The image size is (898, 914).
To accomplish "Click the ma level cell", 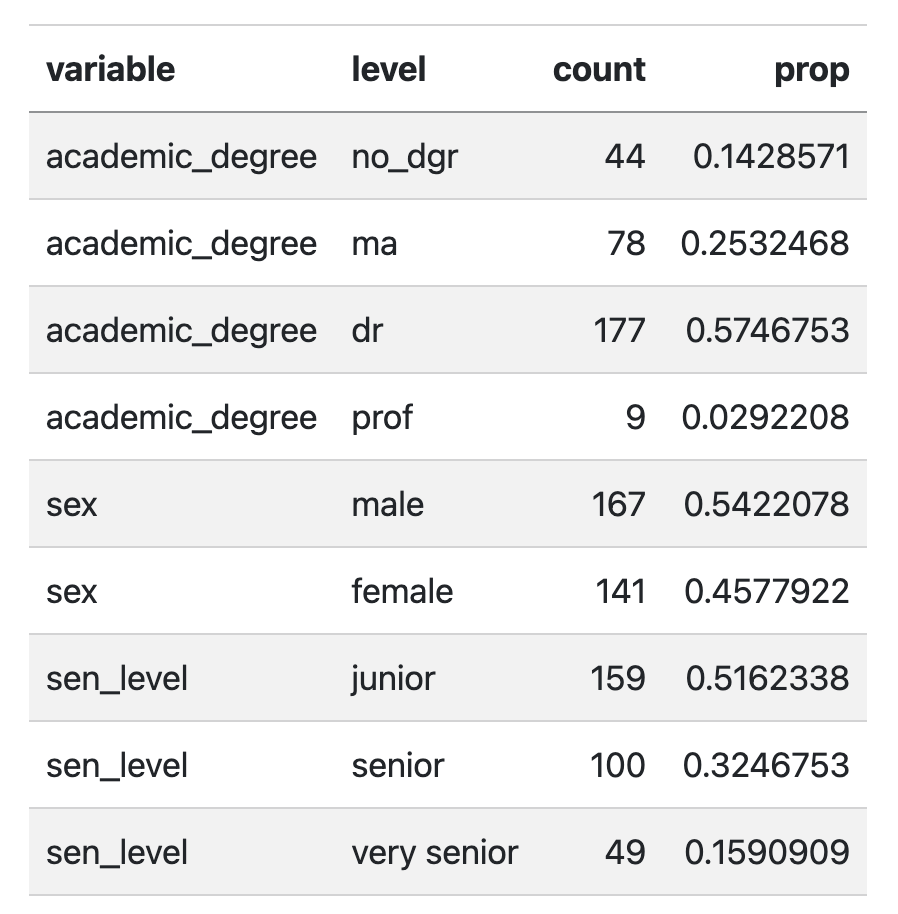I will click(x=375, y=244).
